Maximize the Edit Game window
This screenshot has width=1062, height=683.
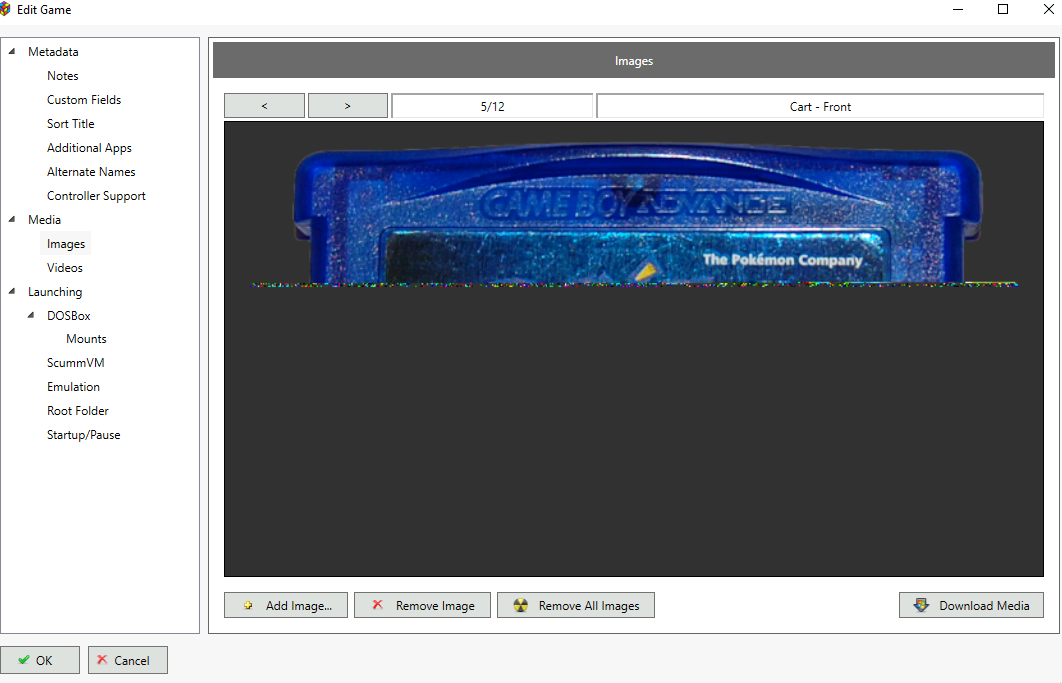[1003, 9]
